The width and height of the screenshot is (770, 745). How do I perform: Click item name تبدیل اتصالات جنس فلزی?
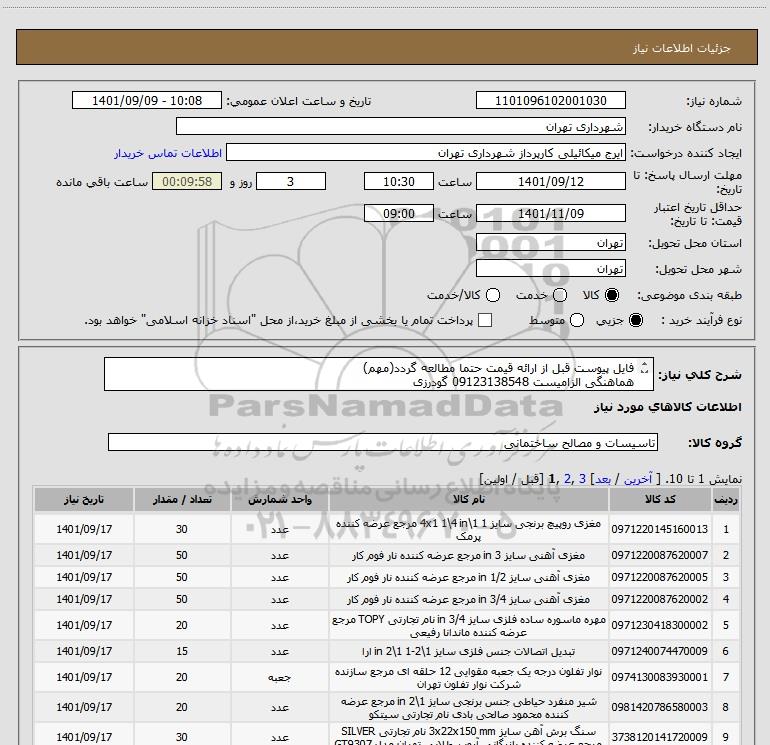[x=468, y=652]
